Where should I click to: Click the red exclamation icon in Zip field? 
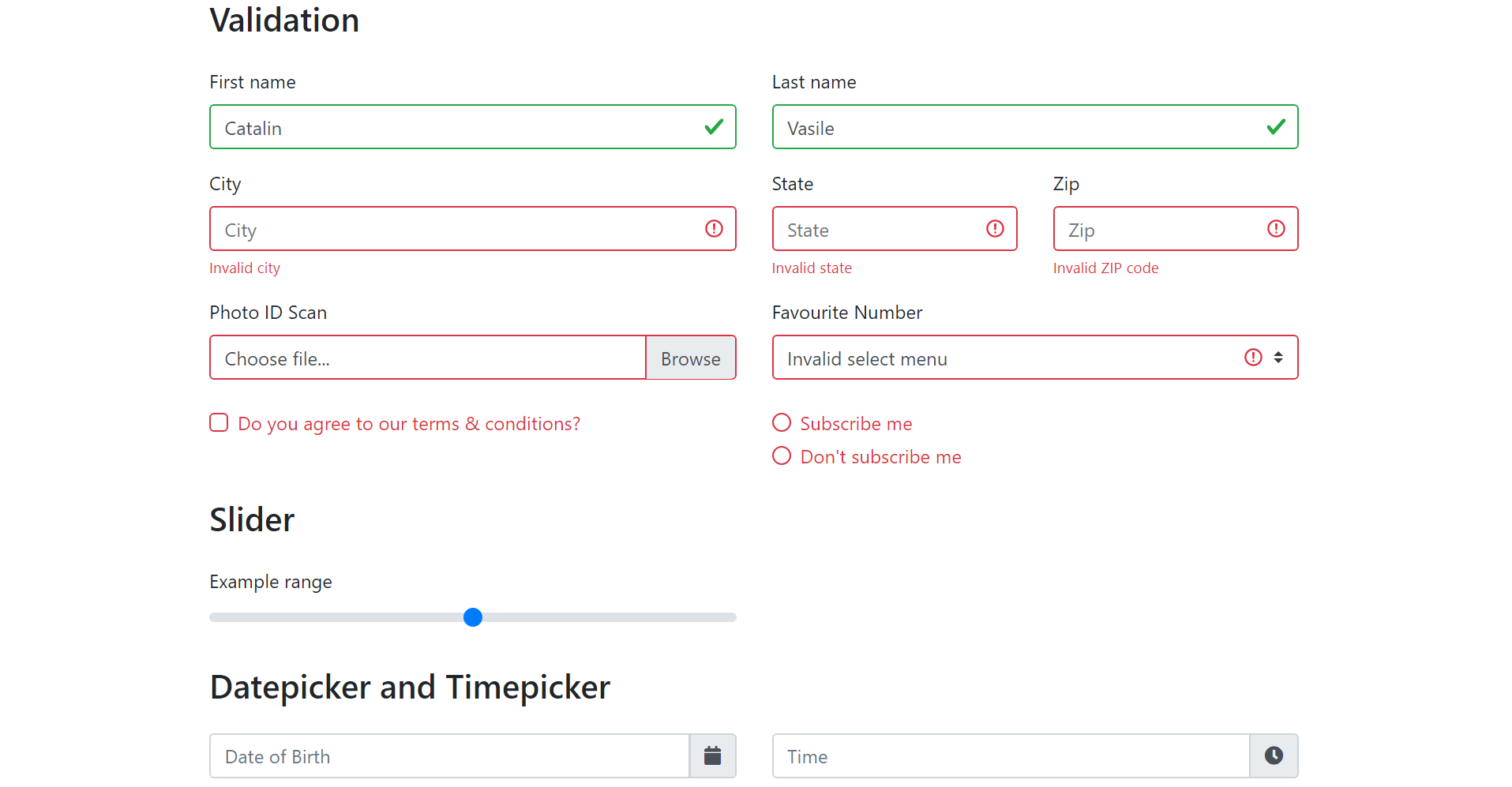click(1276, 229)
